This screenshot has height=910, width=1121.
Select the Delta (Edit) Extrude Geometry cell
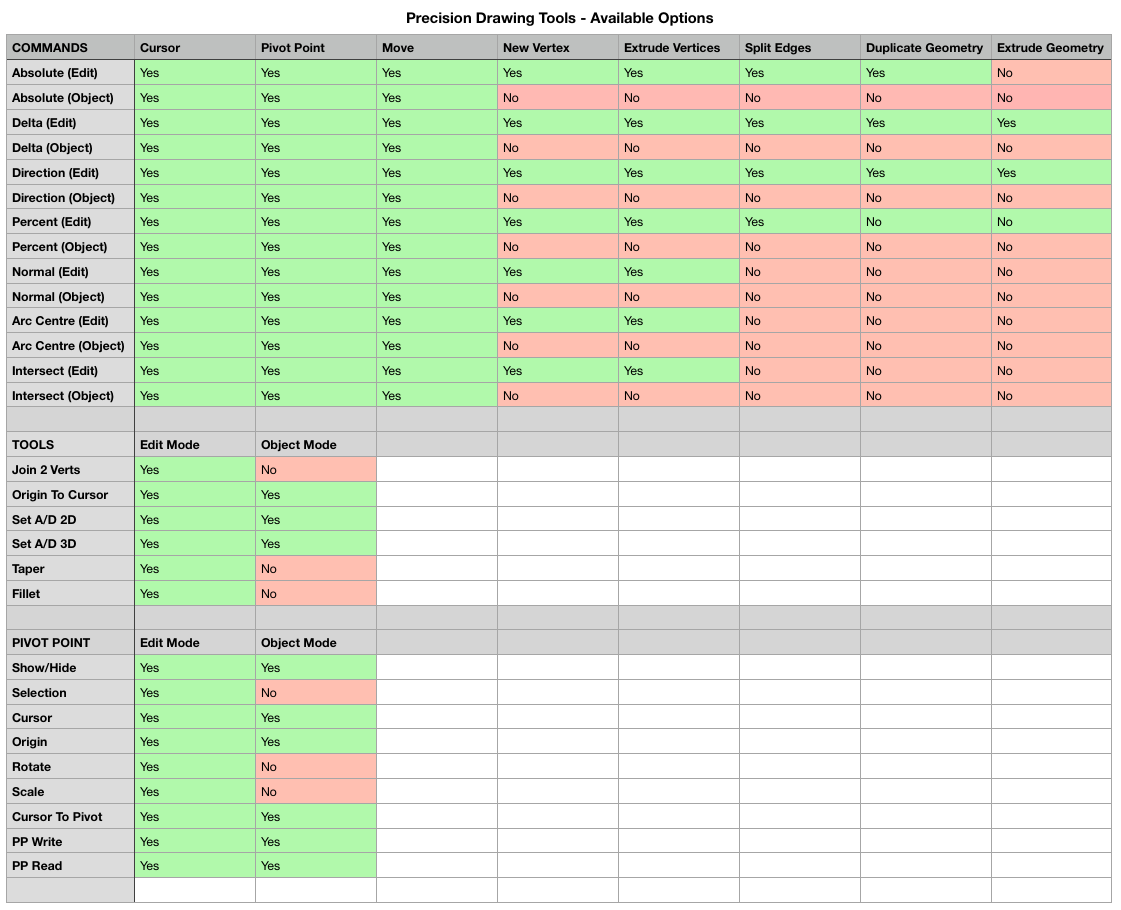[1051, 123]
